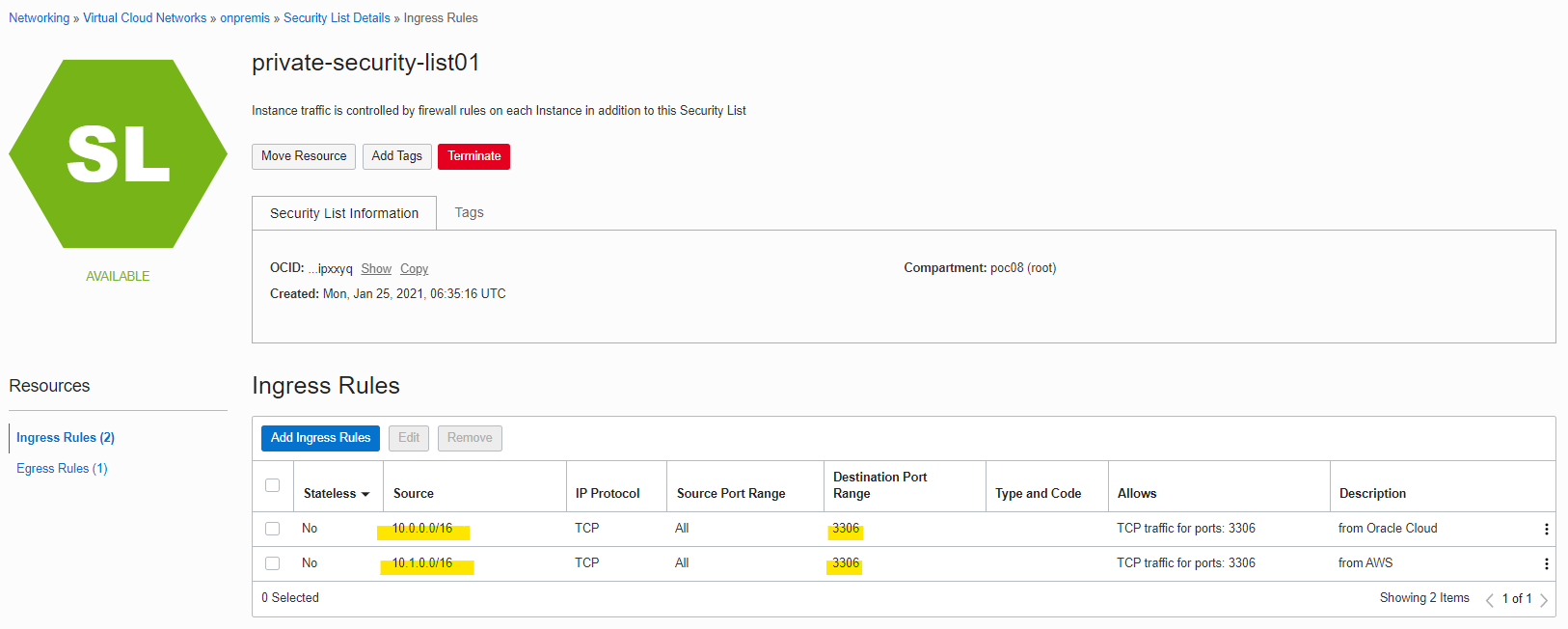This screenshot has width=1568, height=629.
Task: Click Add Tags button
Action: pos(396,156)
